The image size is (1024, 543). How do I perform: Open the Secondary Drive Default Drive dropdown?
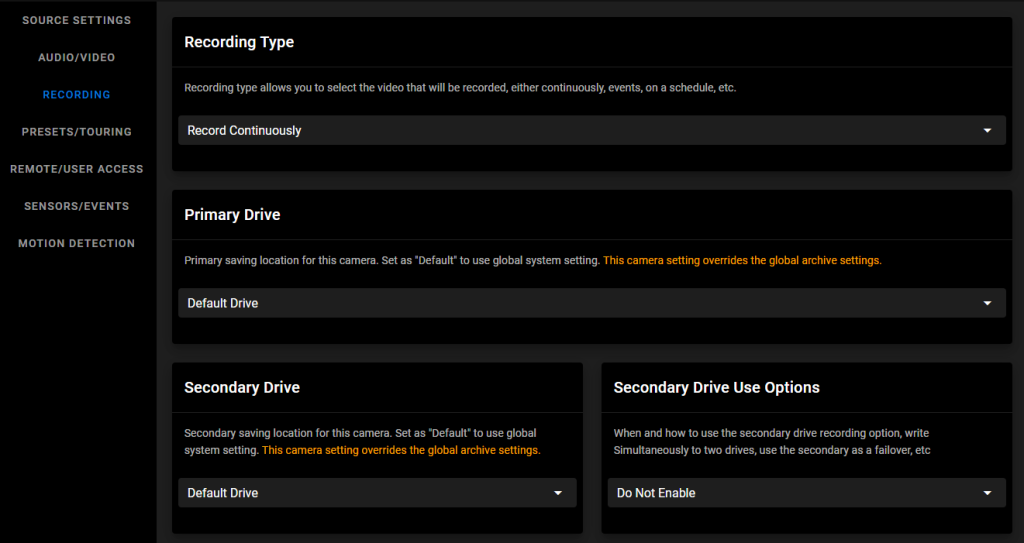point(377,493)
